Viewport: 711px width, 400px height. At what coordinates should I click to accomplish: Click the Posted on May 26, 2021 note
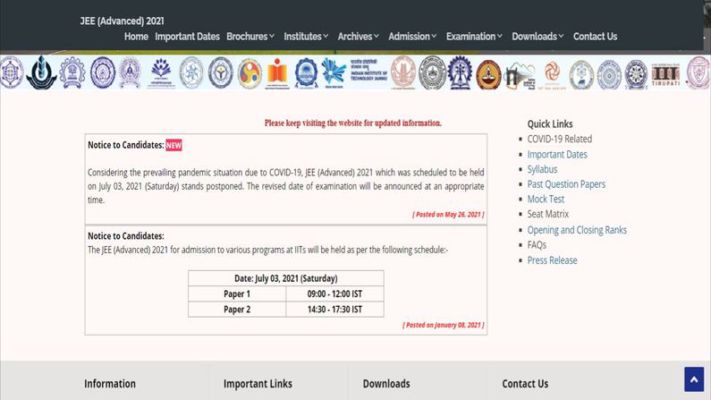click(x=448, y=214)
